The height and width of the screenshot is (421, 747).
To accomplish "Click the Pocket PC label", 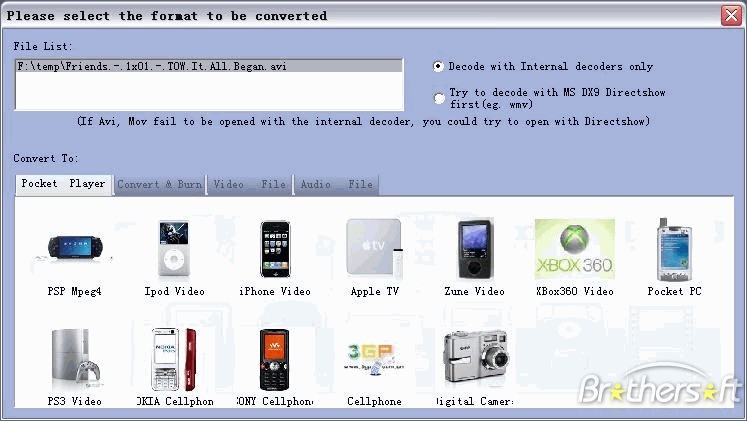I will [x=674, y=291].
